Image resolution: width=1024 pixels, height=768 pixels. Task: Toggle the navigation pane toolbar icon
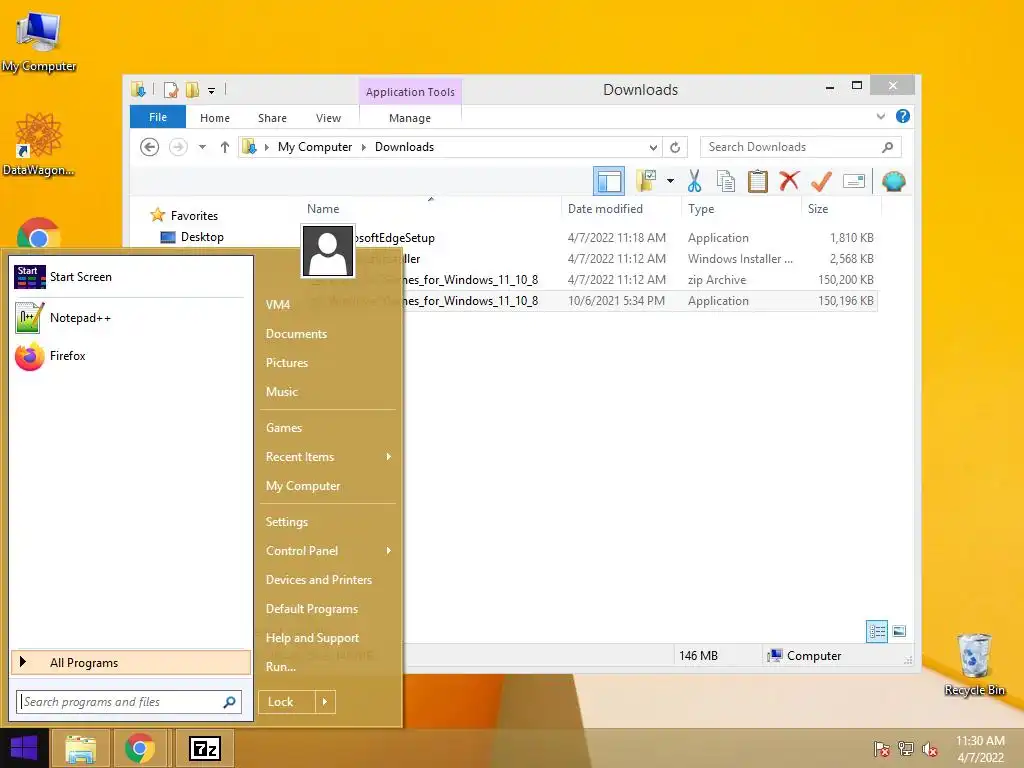pos(609,181)
